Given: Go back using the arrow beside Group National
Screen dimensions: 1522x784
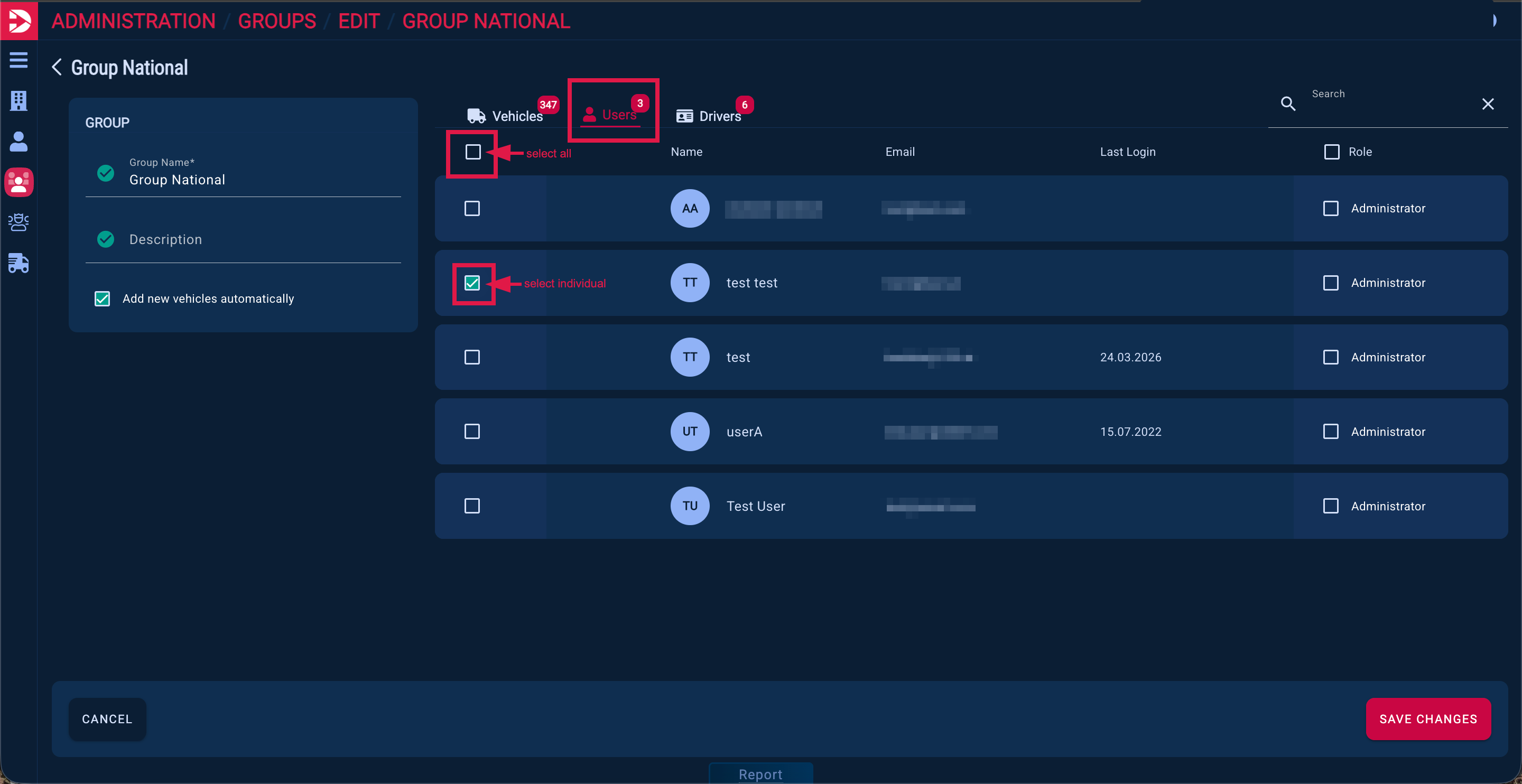Looking at the screenshot, I should 57,67.
